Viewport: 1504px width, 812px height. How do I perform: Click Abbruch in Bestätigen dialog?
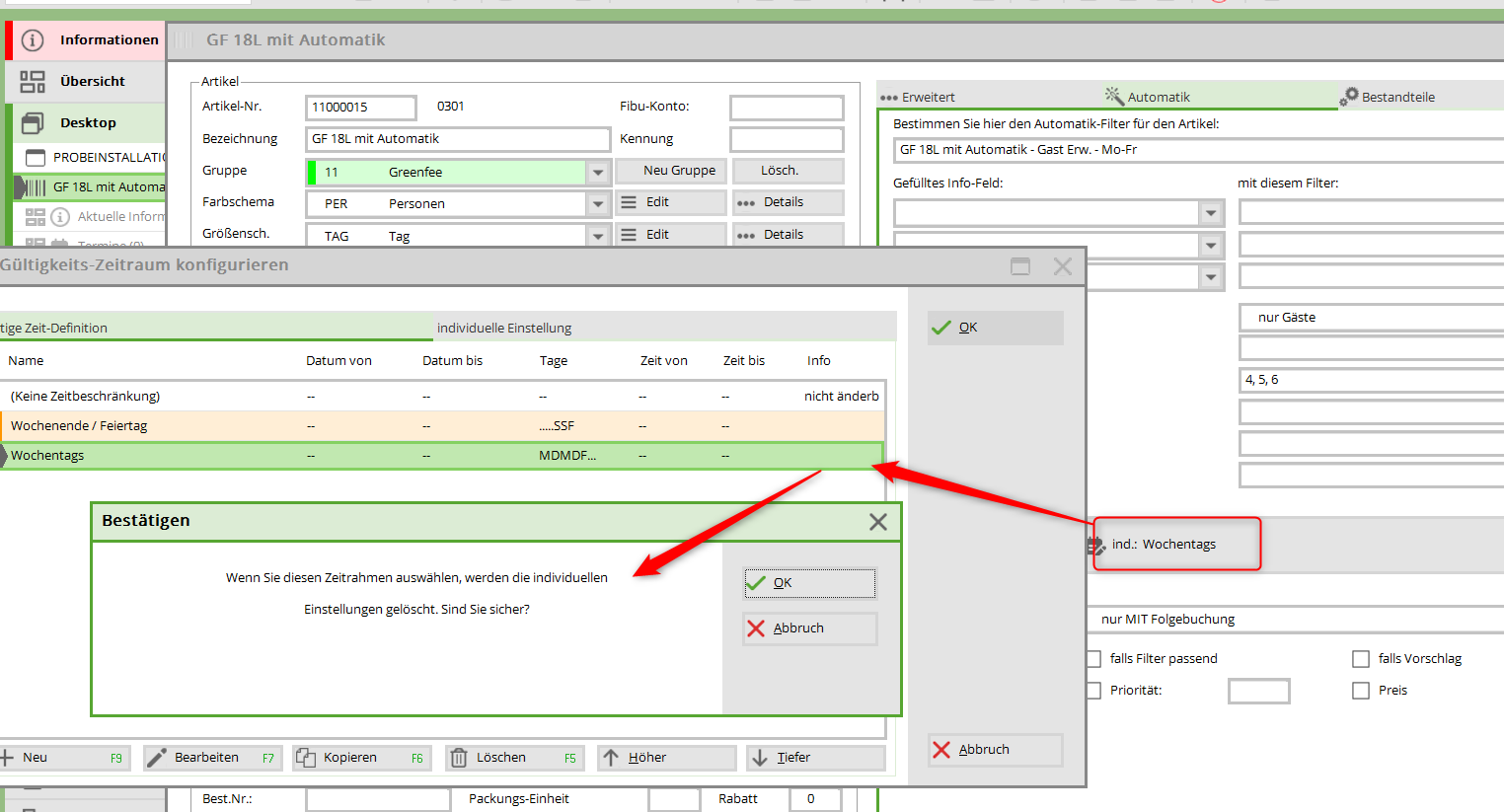(x=810, y=628)
